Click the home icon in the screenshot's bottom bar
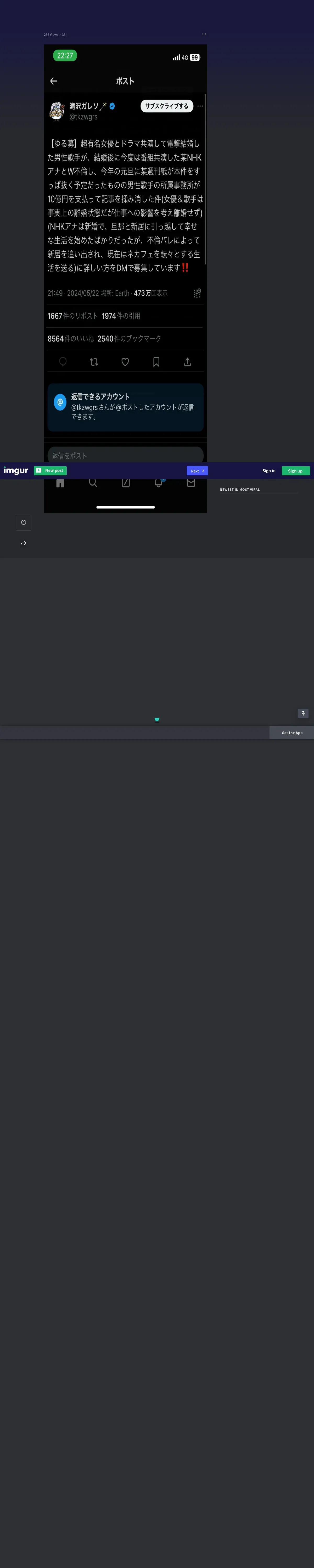Viewport: 314px width, 1568px height. click(60, 483)
